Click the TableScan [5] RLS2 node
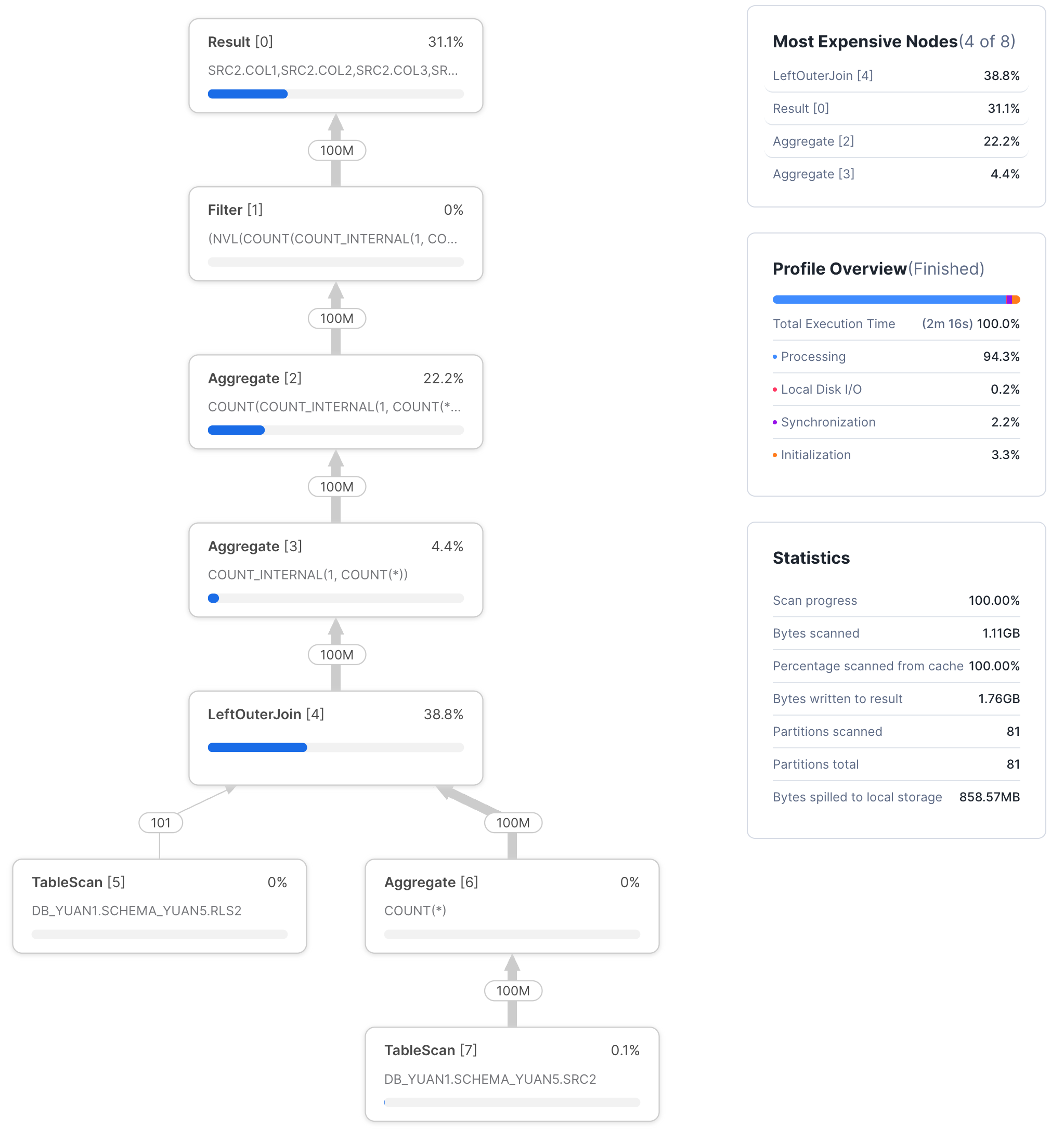The width and height of the screenshot is (1064, 1141). tap(159, 905)
